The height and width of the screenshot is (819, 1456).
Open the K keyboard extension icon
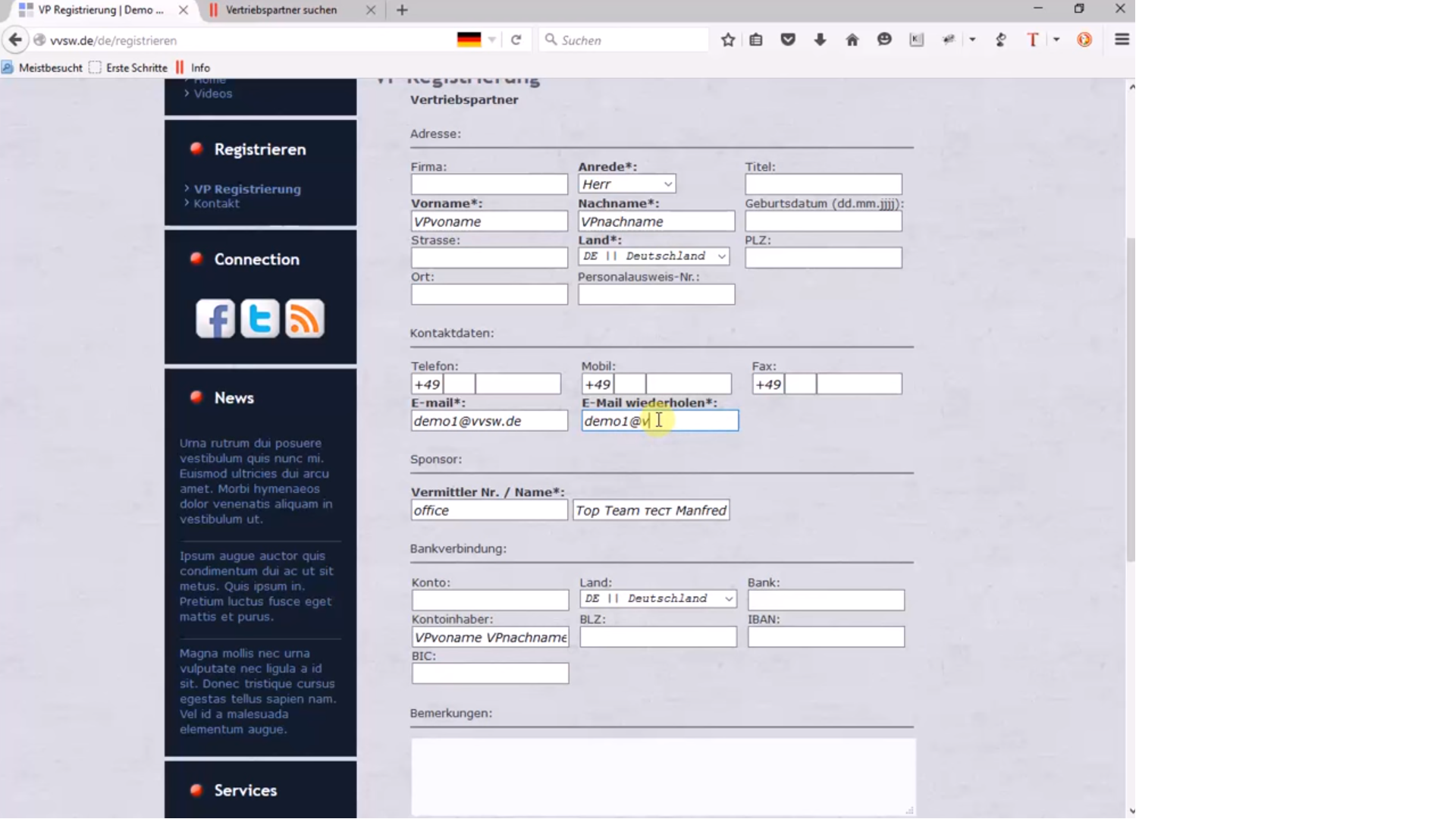(x=917, y=39)
